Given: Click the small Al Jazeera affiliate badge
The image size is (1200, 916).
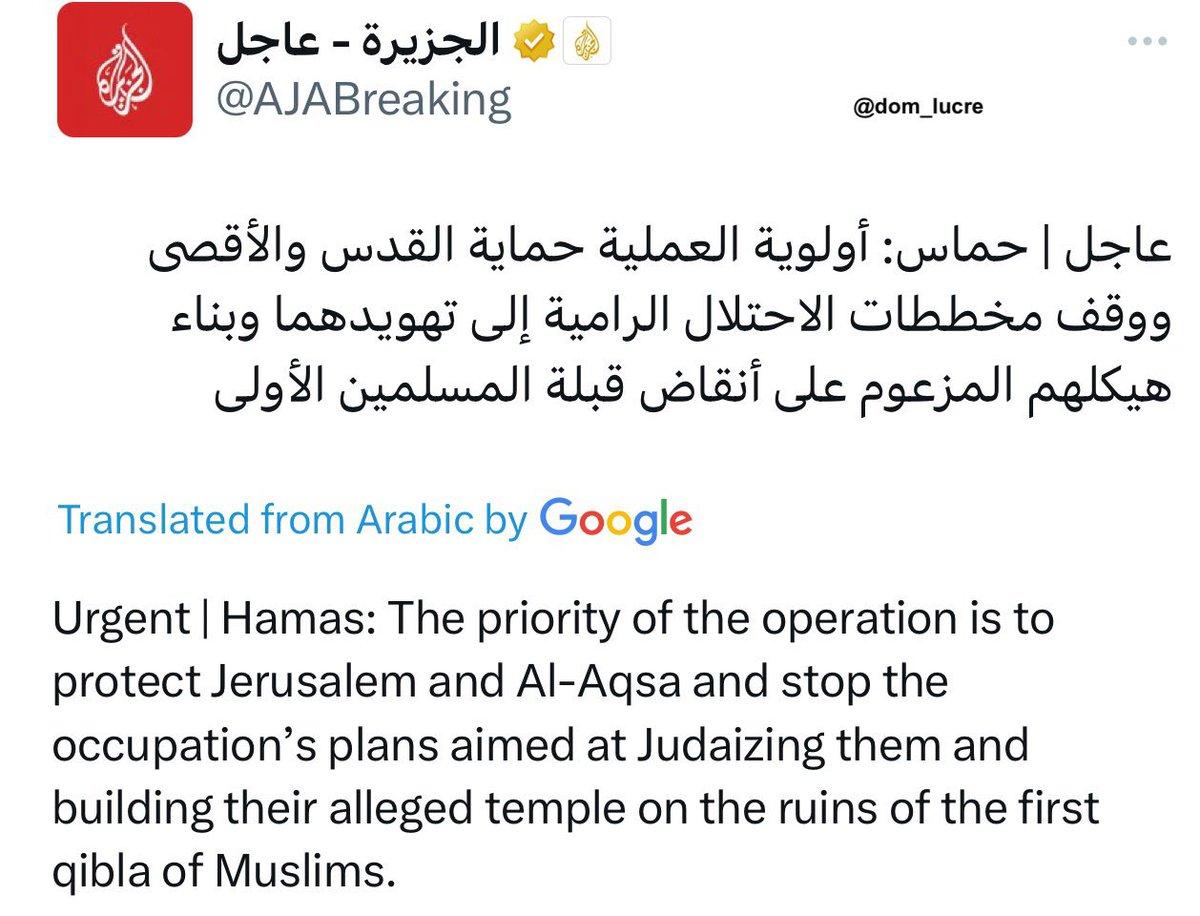Looking at the screenshot, I should (587, 43).
